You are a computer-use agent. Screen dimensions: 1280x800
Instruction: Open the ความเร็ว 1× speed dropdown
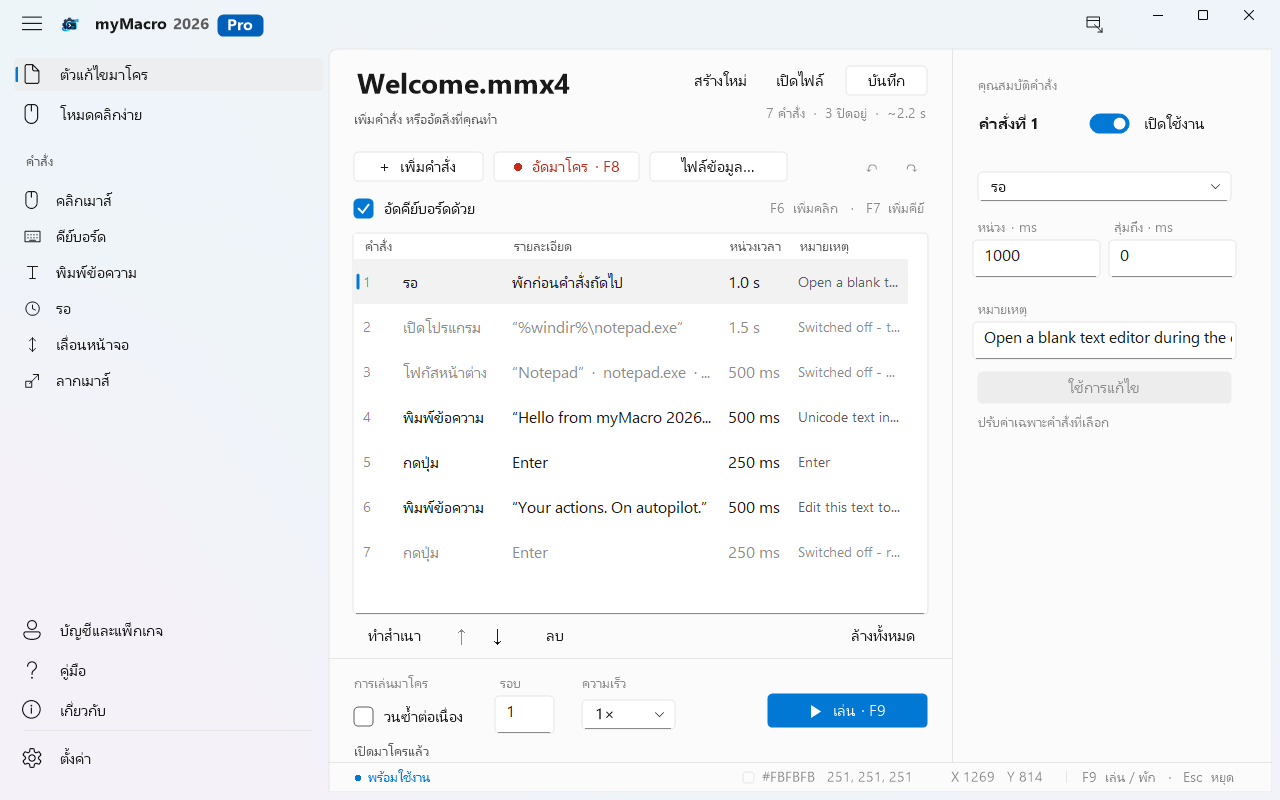pos(628,715)
